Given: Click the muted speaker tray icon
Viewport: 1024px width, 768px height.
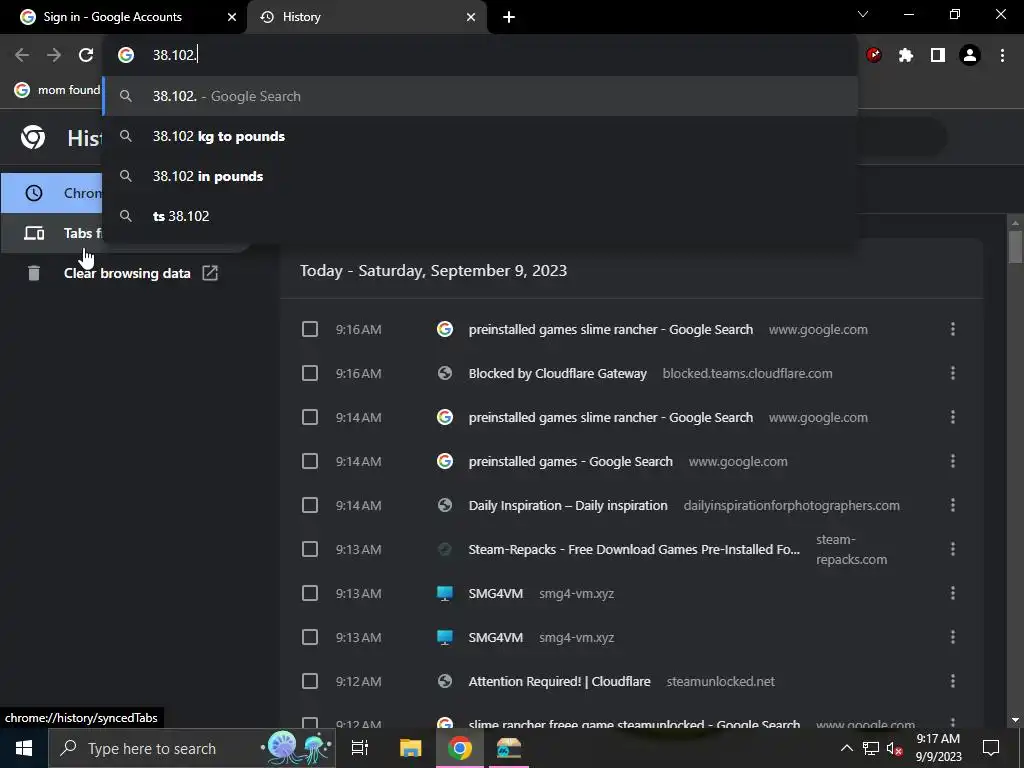Looking at the screenshot, I should click(894, 748).
